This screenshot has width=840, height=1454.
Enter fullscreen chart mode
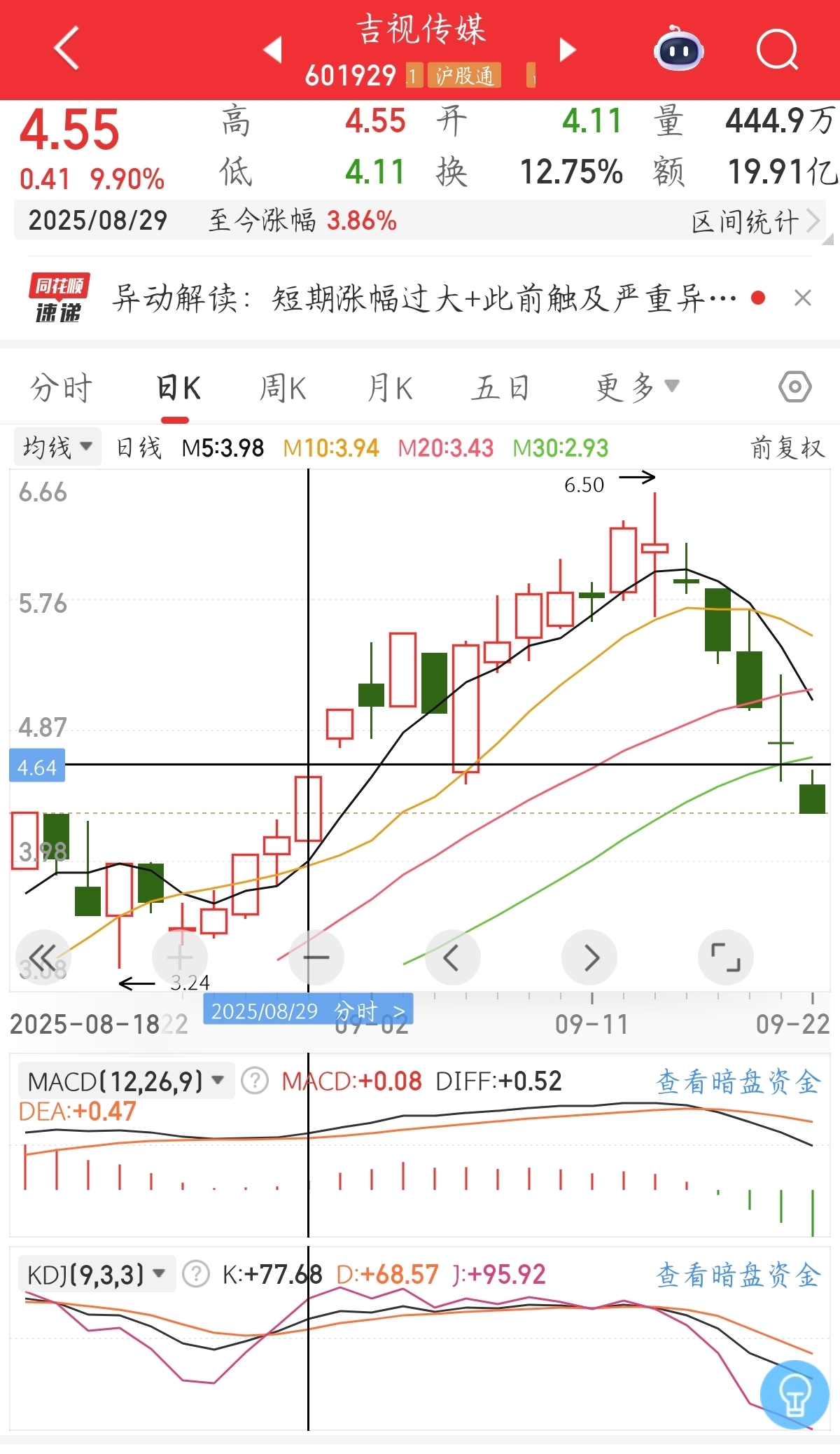point(726,957)
